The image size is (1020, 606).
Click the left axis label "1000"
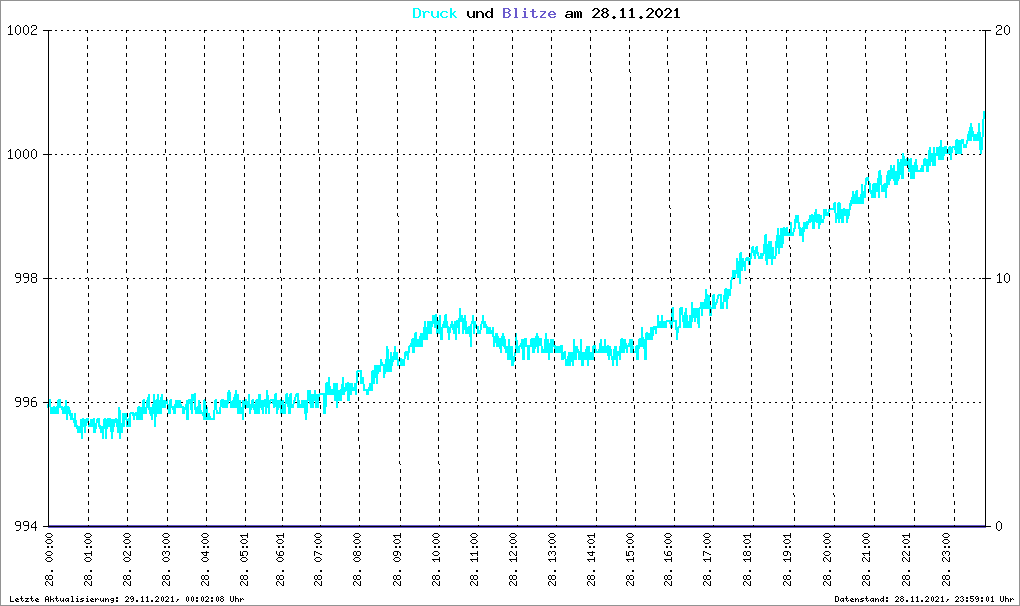(x=22, y=155)
